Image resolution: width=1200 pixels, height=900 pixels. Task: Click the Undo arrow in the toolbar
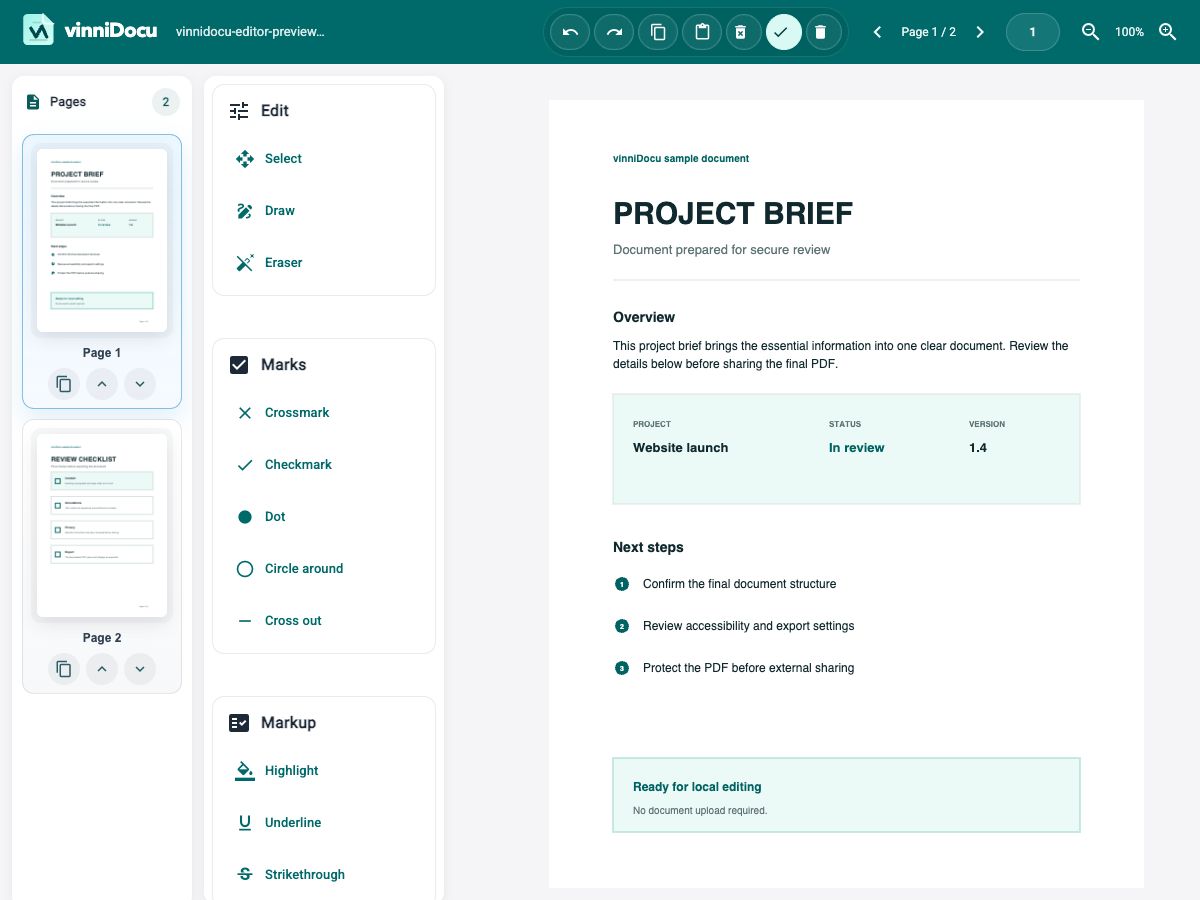tap(571, 32)
